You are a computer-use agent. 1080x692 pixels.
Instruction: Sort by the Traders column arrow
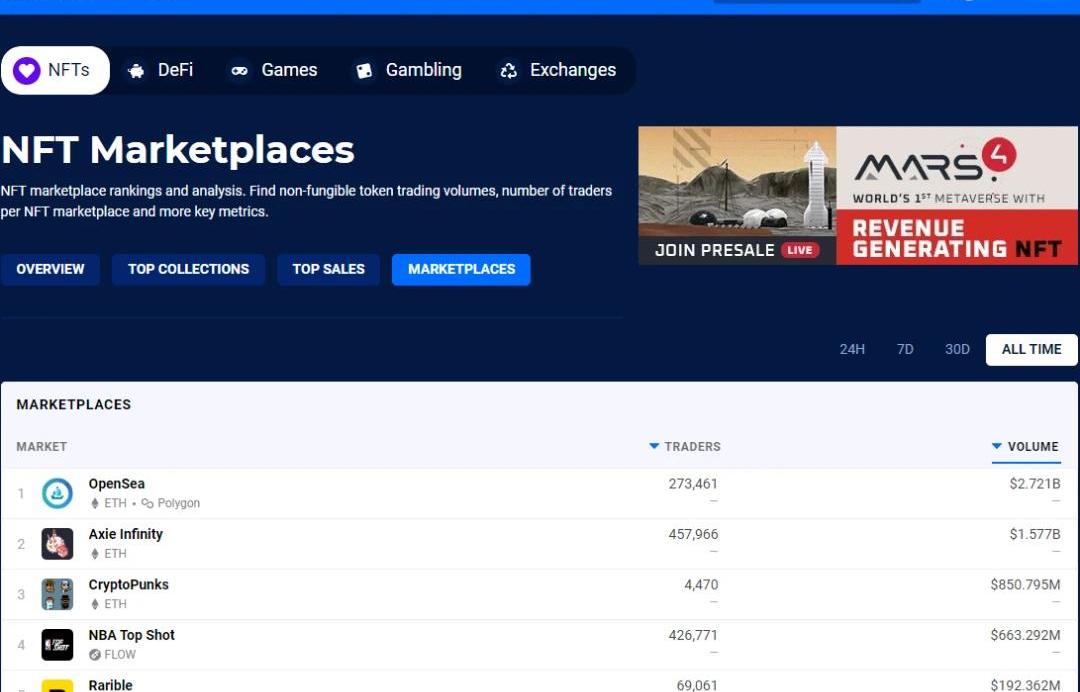(x=654, y=446)
